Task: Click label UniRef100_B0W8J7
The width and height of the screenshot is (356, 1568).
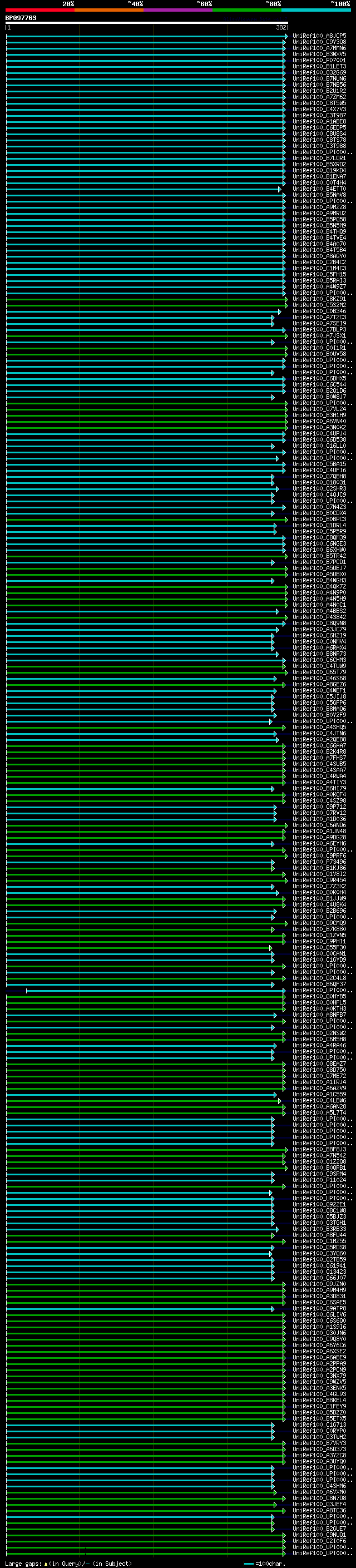Action: [319, 397]
